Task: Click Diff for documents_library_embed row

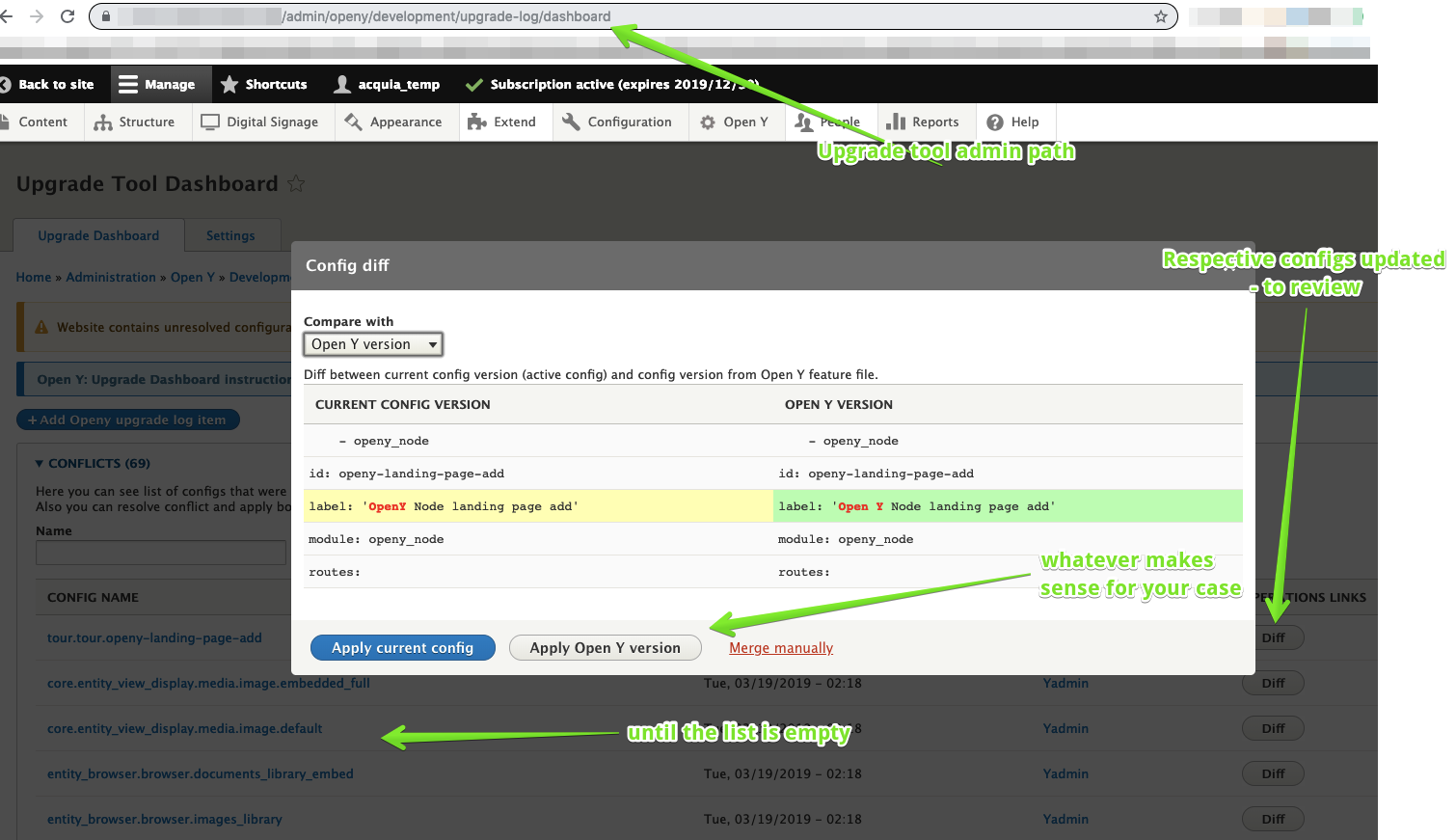Action: click(x=1273, y=773)
